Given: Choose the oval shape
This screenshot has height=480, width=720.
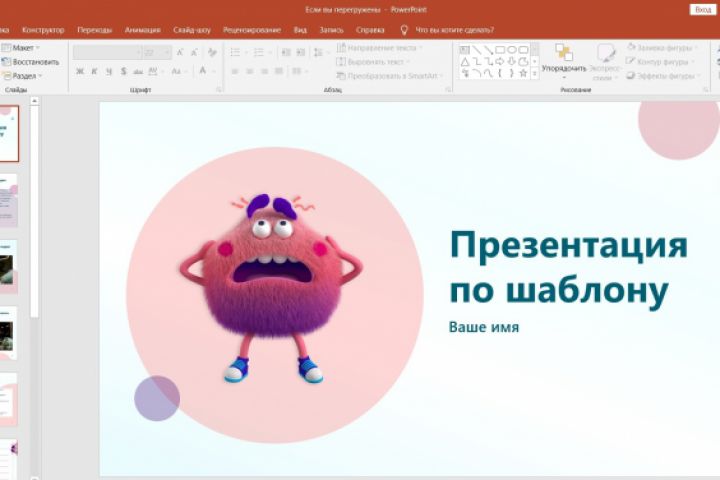Looking at the screenshot, I should click(x=512, y=50).
